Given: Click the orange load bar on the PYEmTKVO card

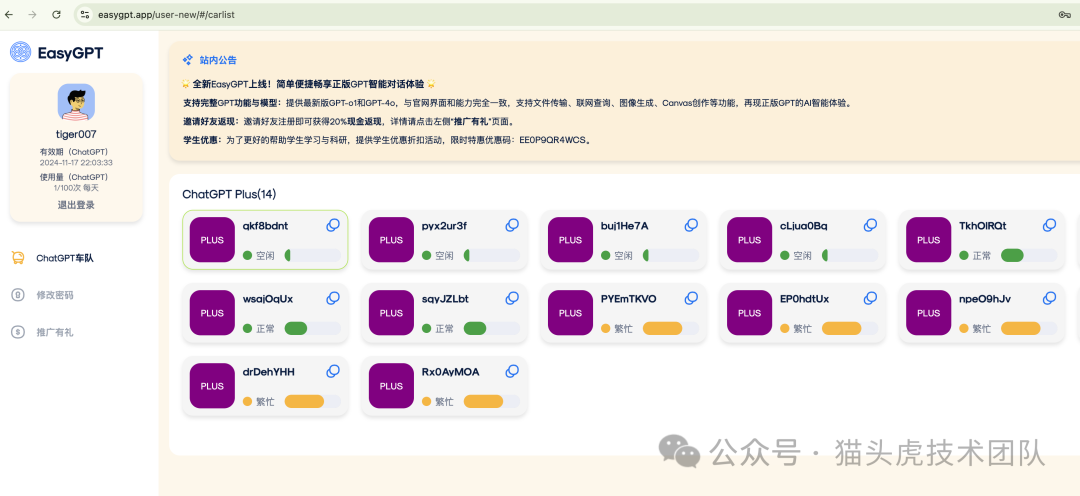Looking at the screenshot, I should tap(671, 329).
